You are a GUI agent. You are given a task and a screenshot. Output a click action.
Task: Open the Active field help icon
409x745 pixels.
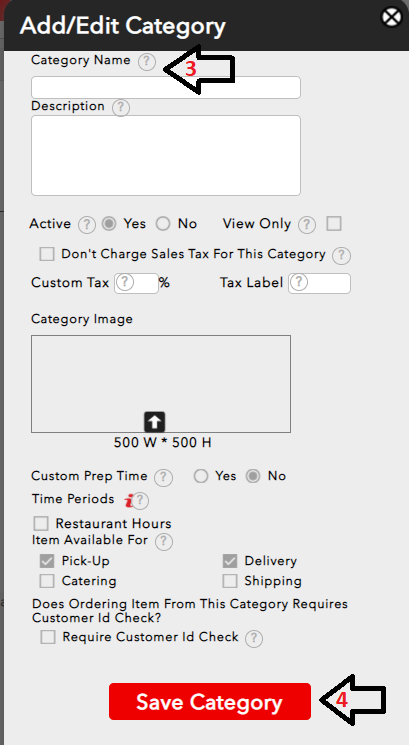tap(86, 225)
